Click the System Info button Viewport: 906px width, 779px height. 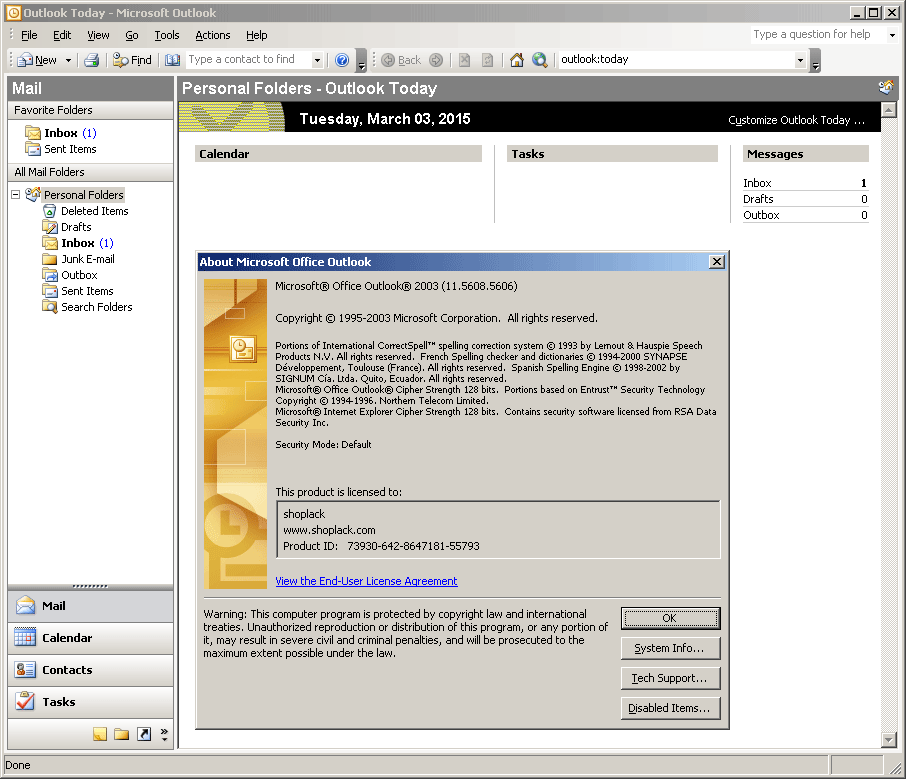(x=670, y=648)
